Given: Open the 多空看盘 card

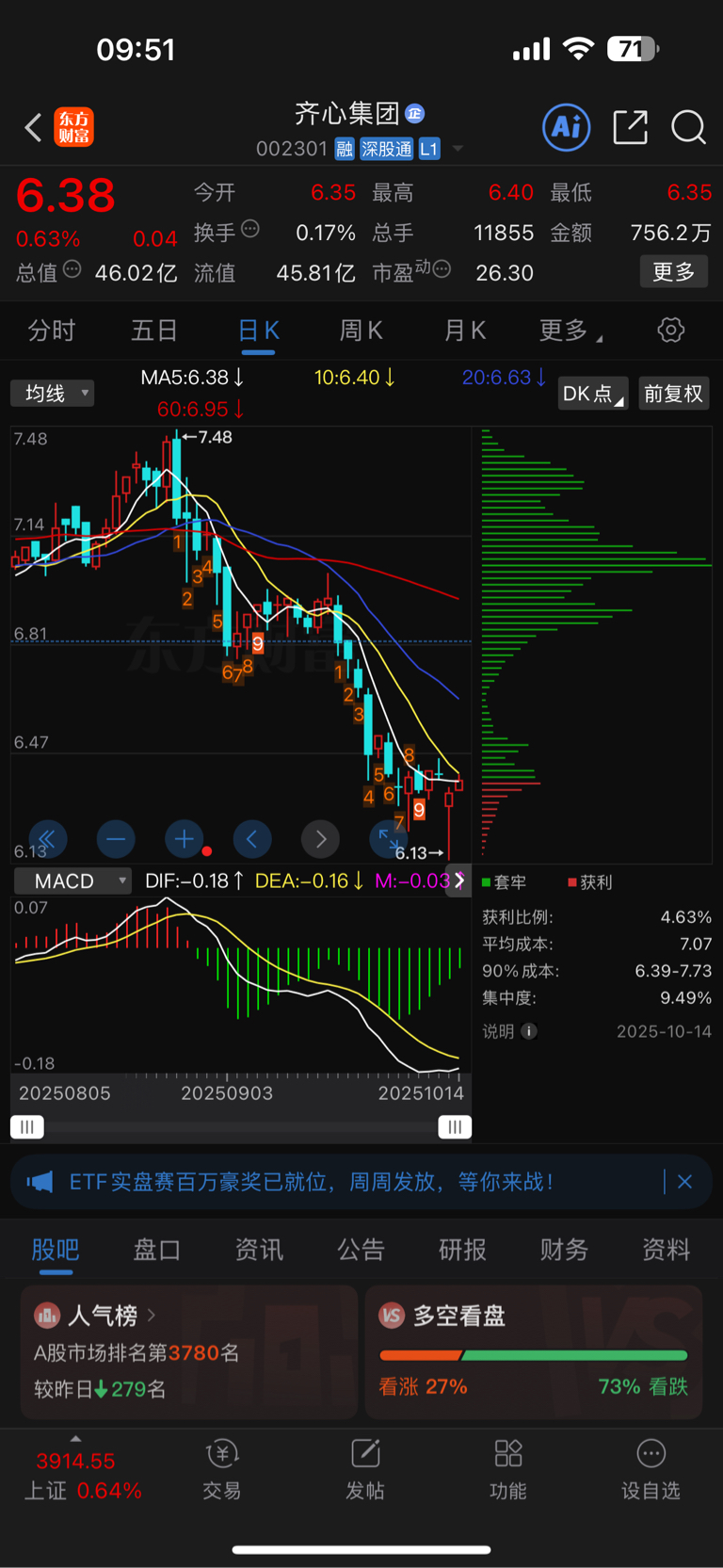Looking at the screenshot, I should pos(534,1351).
